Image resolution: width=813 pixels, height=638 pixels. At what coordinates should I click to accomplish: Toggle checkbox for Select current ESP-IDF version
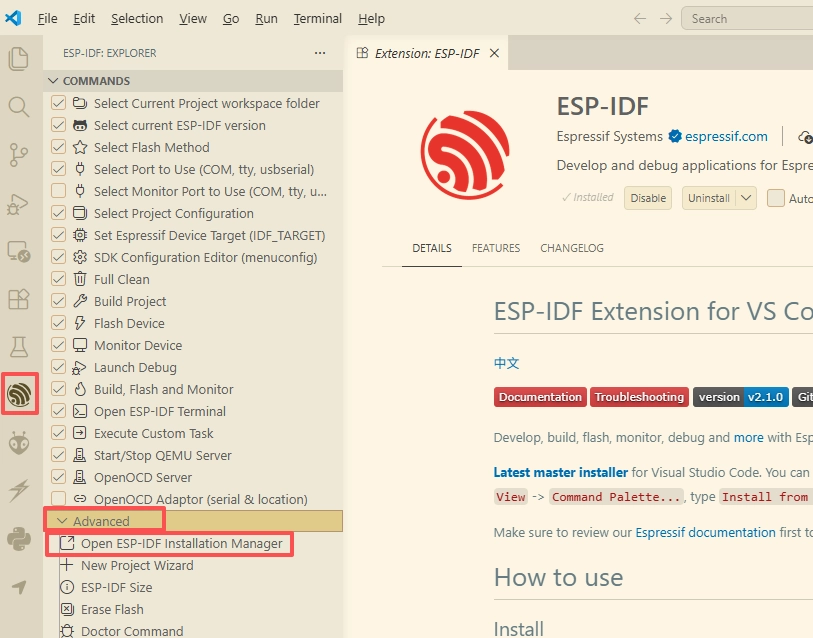(59, 125)
